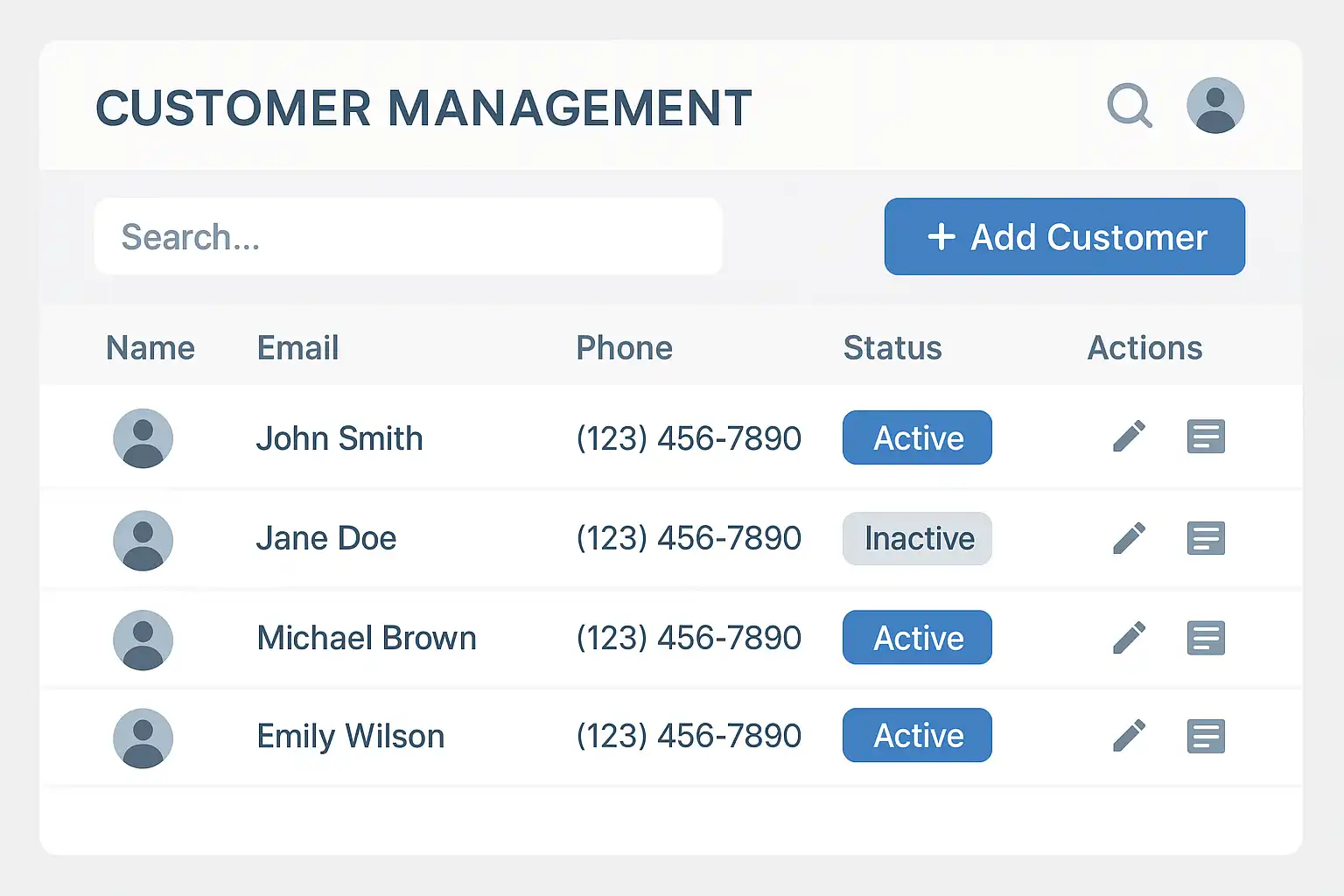The width and height of the screenshot is (1344, 896).
Task: Open John Smith's details document icon
Action: [x=1206, y=437]
